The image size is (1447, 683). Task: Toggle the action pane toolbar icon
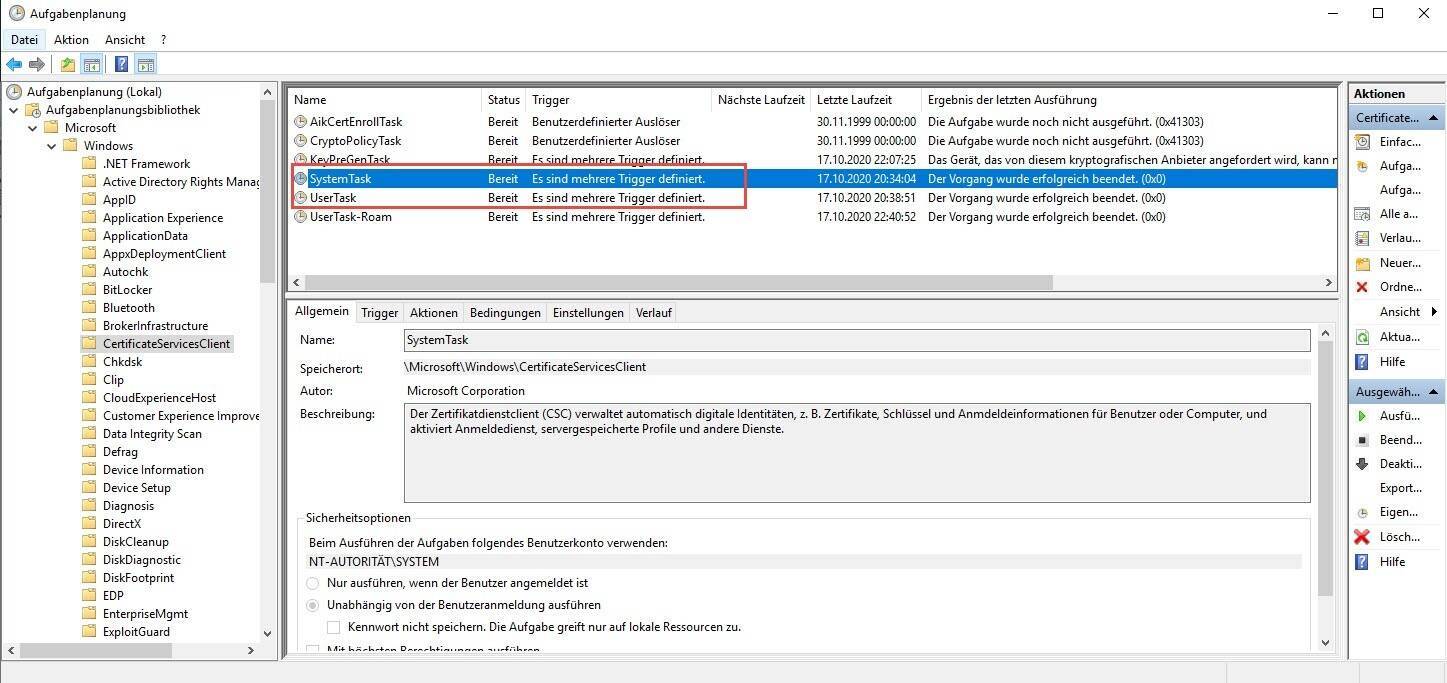point(146,65)
